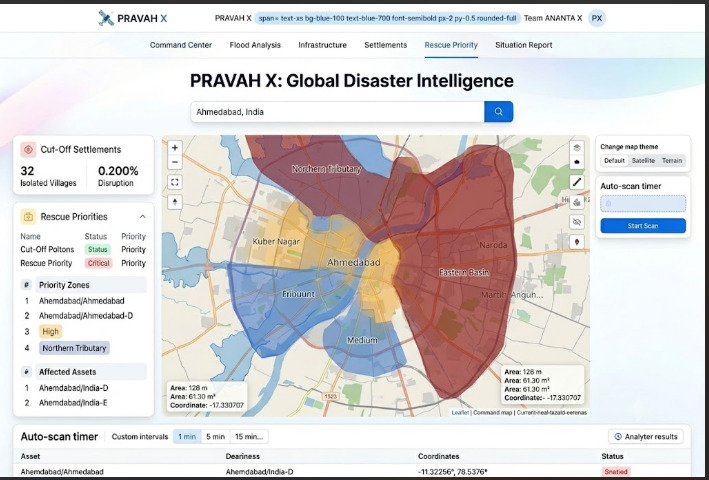
Task: Click the Leaflet attribution link
Action: tap(460, 413)
